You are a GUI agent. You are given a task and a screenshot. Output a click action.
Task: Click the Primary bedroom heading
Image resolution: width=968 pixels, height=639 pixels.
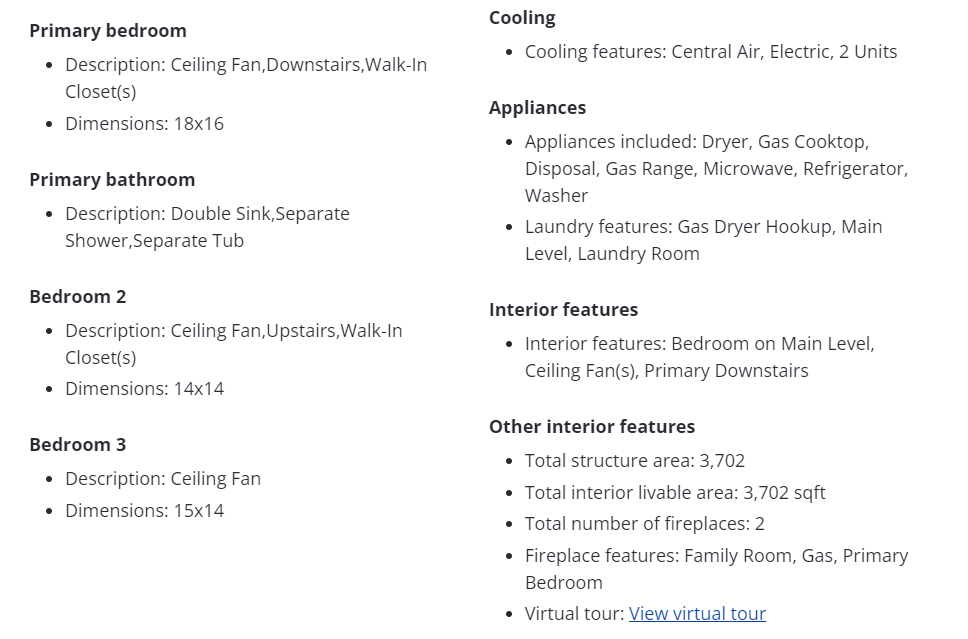[x=108, y=31]
